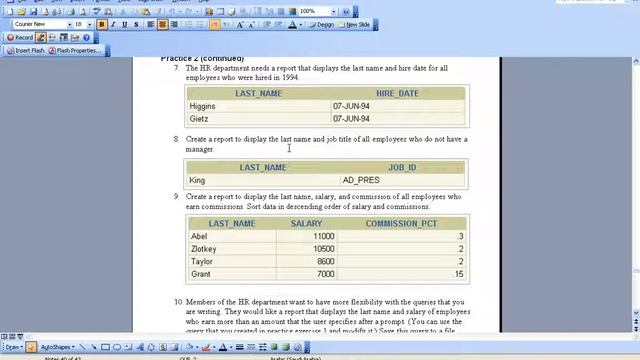Viewport: 640px width, 360px height.
Task: Toggle Align Left
Action: (x=151, y=25)
